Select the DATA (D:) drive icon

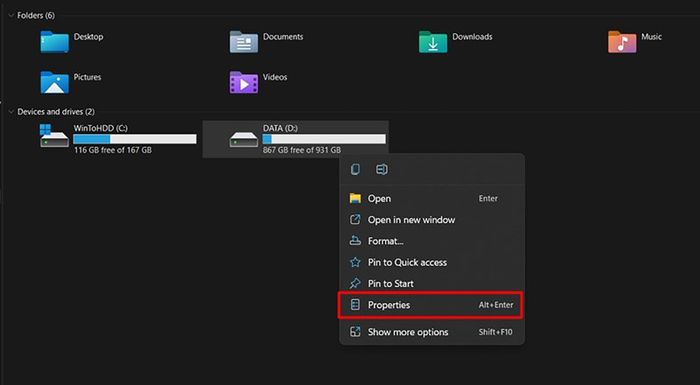point(244,139)
